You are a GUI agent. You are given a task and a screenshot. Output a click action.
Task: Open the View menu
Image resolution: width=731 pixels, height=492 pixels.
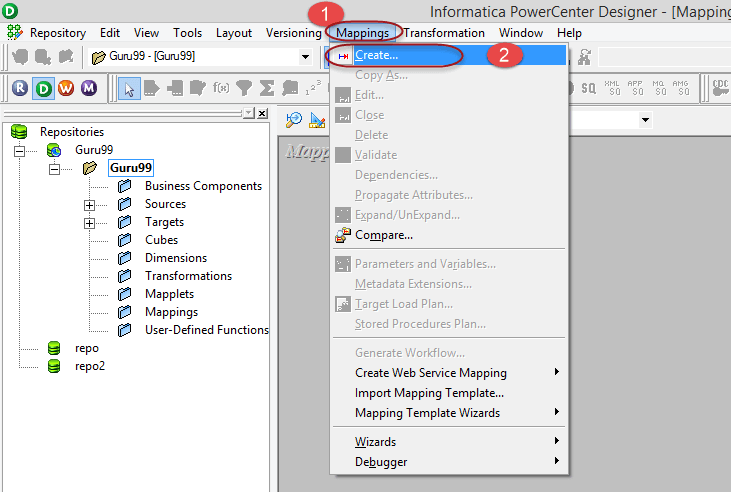[146, 33]
